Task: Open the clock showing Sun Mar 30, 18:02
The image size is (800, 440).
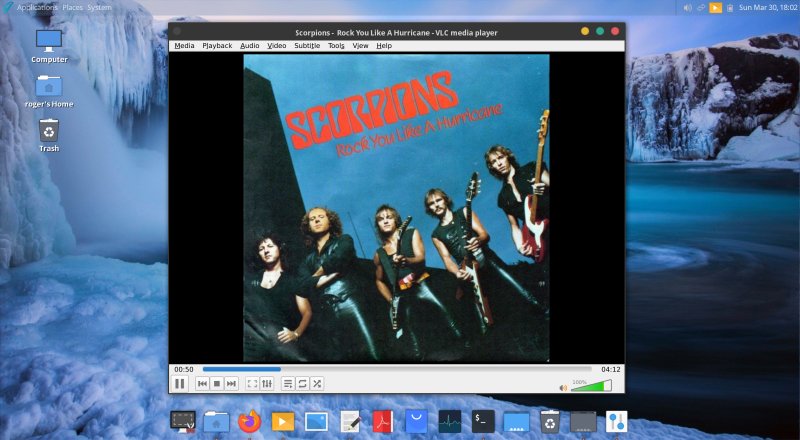Action: click(768, 8)
